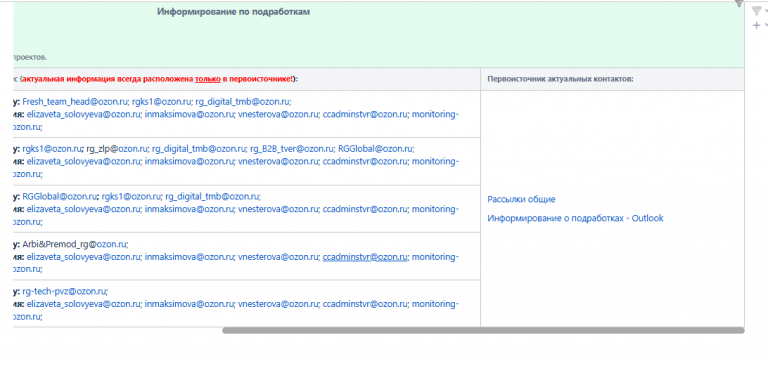768x366 pixels.
Task: Click vnesterova@ozon.ru in the rg_zlp row
Action: pos(278,161)
